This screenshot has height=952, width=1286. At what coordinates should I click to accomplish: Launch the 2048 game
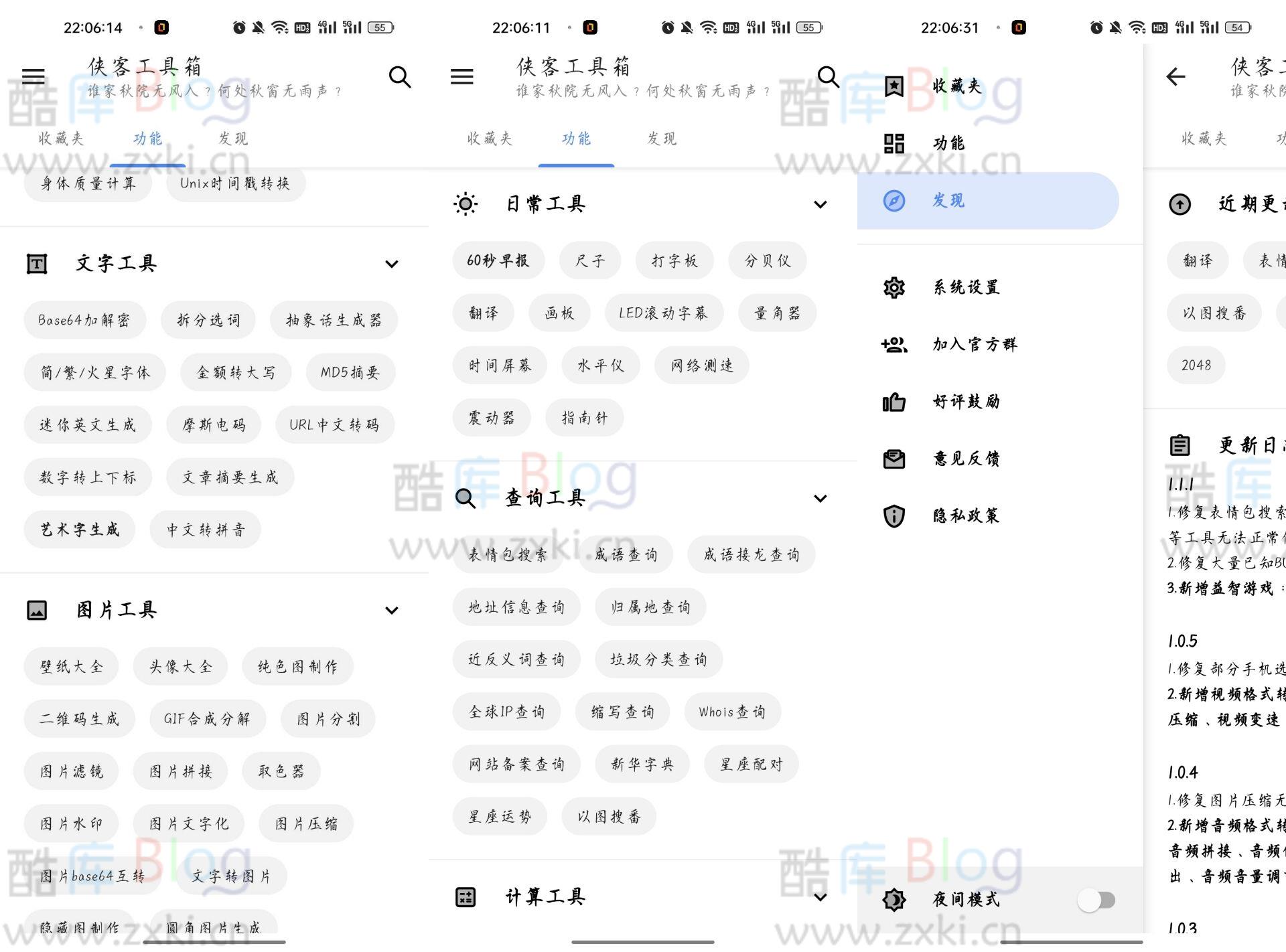[x=1196, y=365]
